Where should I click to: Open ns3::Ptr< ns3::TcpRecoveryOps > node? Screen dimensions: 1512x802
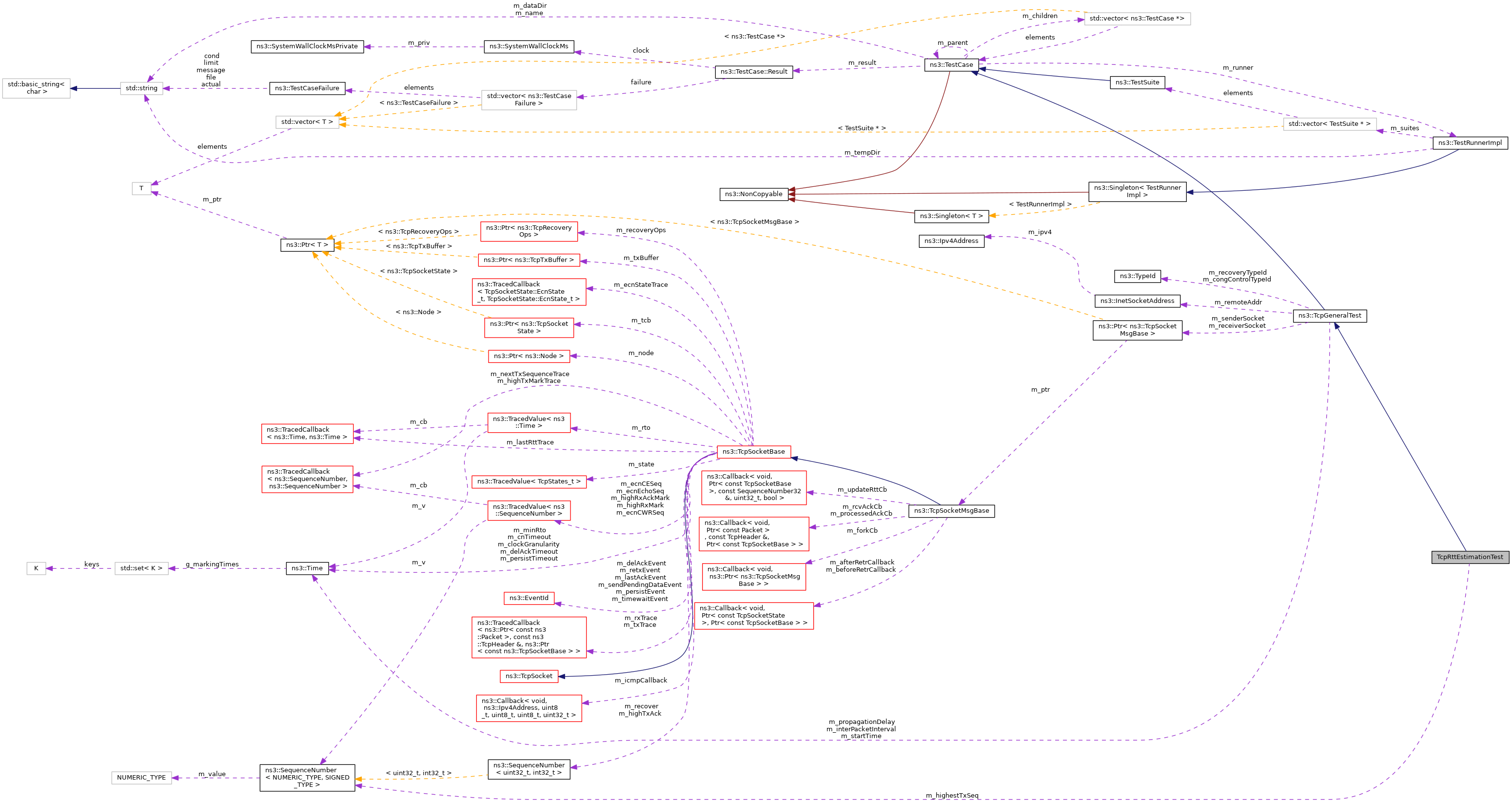pos(528,231)
